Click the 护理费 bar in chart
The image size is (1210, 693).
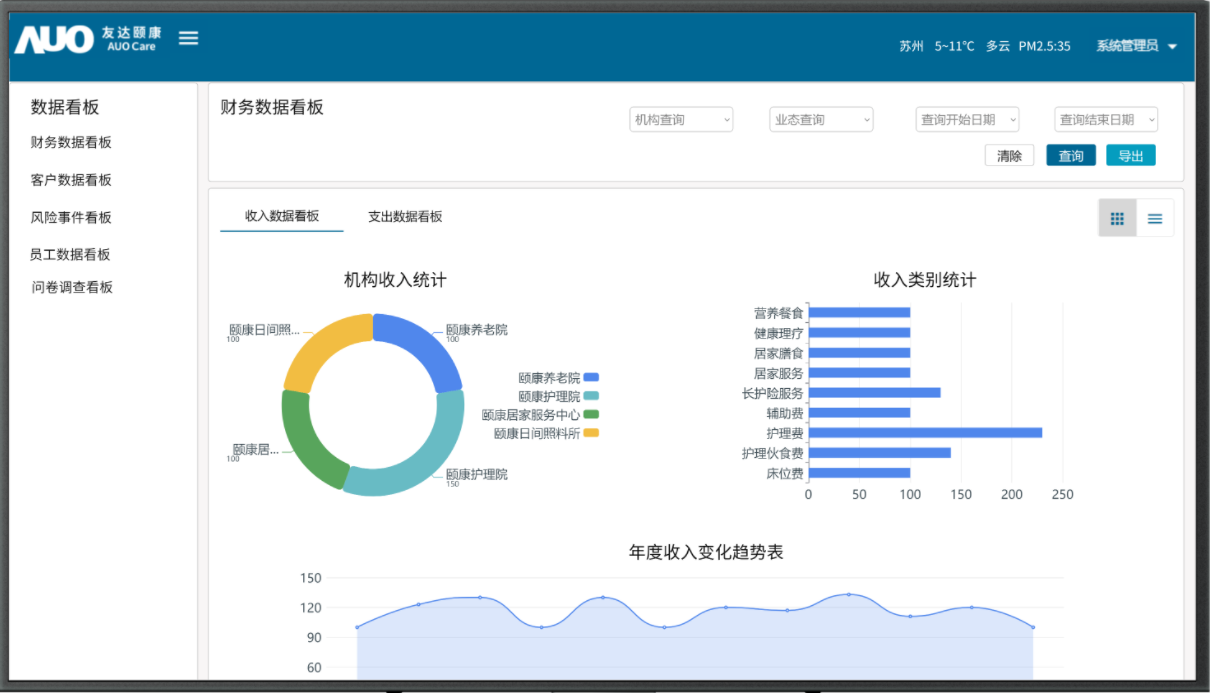[925, 433]
